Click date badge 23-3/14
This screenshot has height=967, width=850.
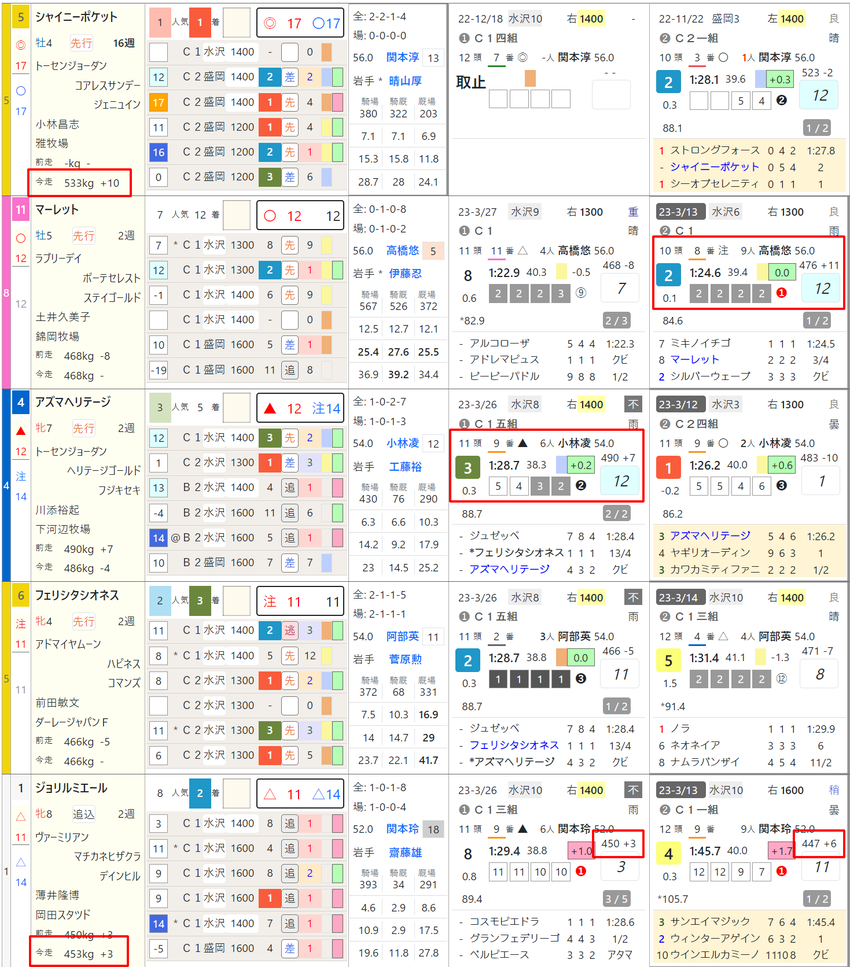click(678, 598)
